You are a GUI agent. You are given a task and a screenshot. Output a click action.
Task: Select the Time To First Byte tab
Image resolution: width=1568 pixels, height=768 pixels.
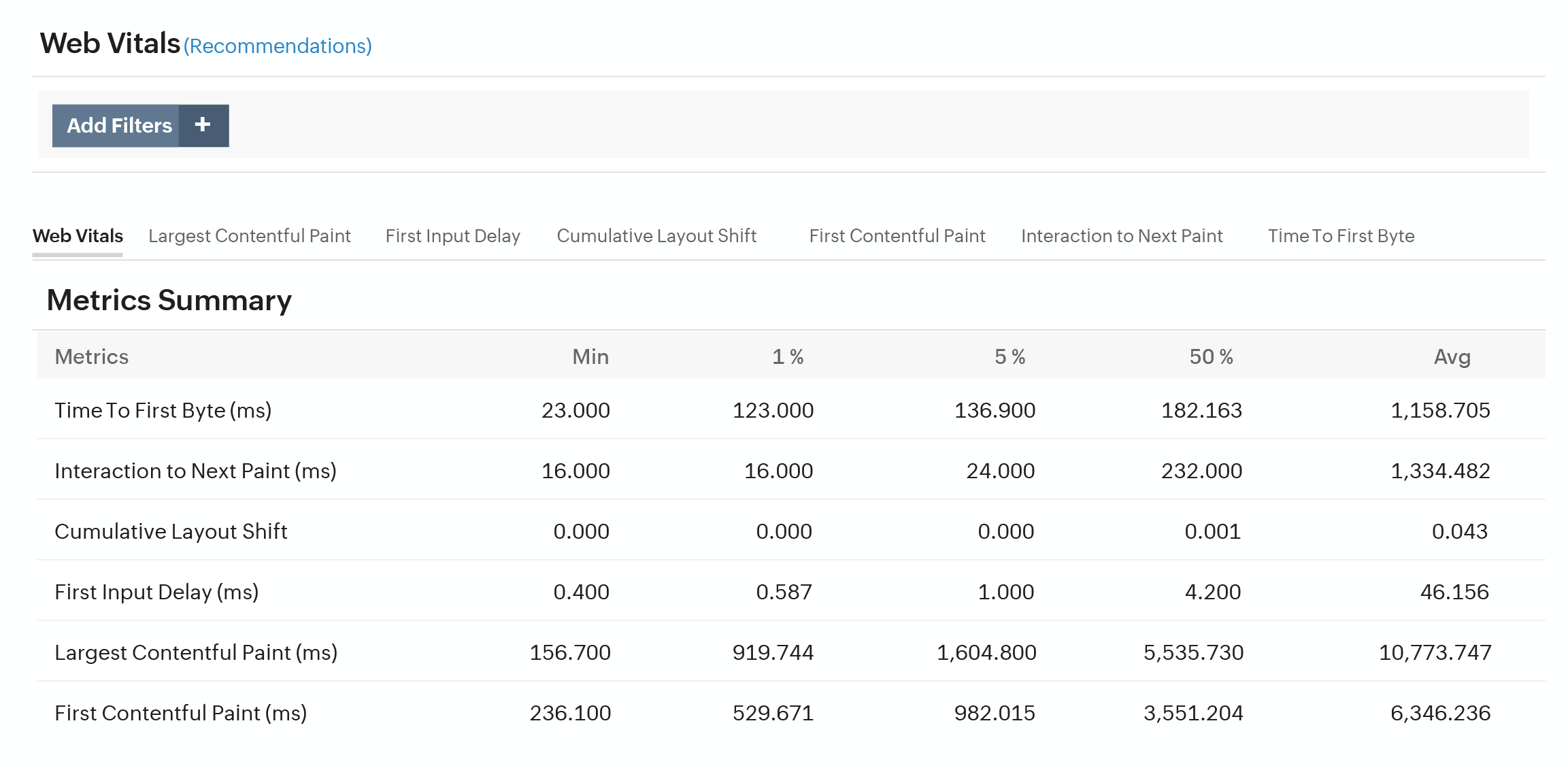coord(1341,236)
